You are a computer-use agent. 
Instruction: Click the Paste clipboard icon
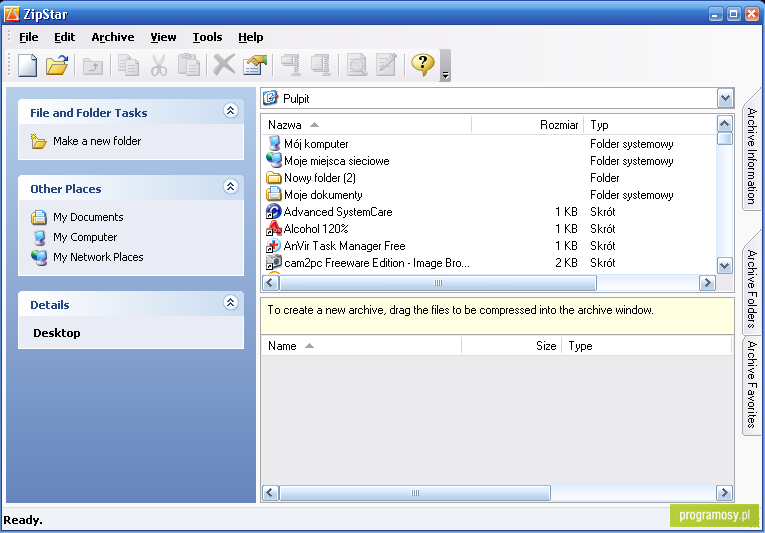(x=189, y=65)
